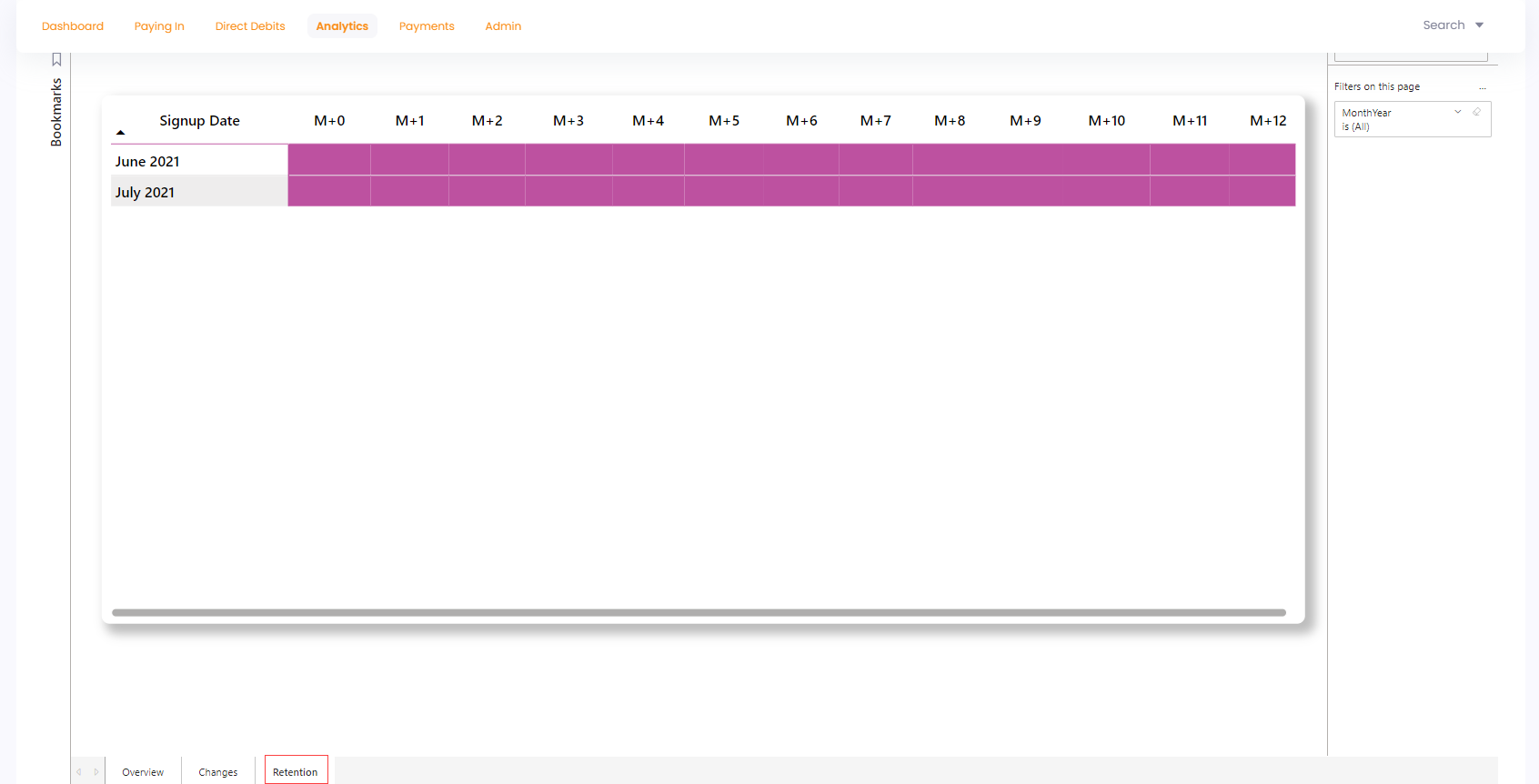The image size is (1539, 784).
Task: Click the horizontal scrollbar of retention table
Action: pyautogui.click(x=699, y=613)
